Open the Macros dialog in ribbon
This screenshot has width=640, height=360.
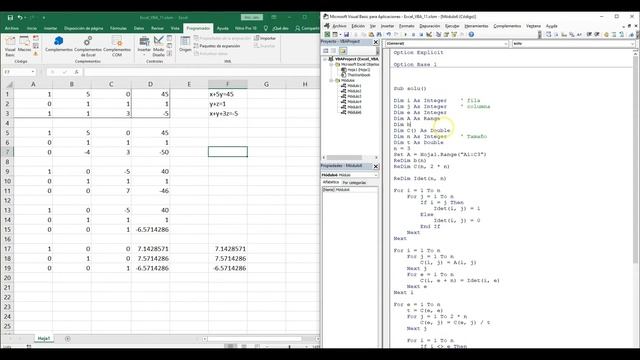(x=24, y=44)
